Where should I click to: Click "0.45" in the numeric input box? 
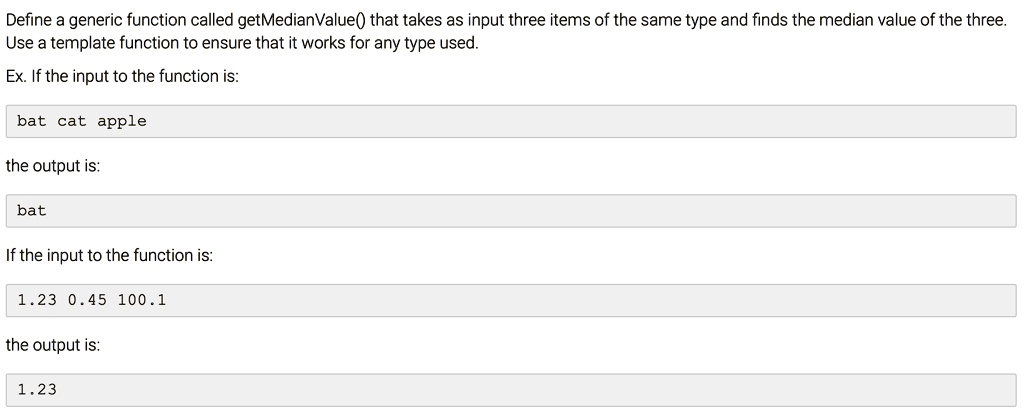coord(87,300)
